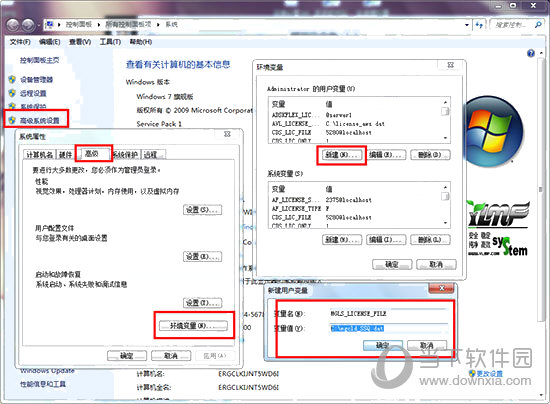Image resolution: width=550 pixels, height=404 pixels.
Task: Expand the arrow after 所有控制面板项 in the breadcrumb
Action: pos(158,24)
